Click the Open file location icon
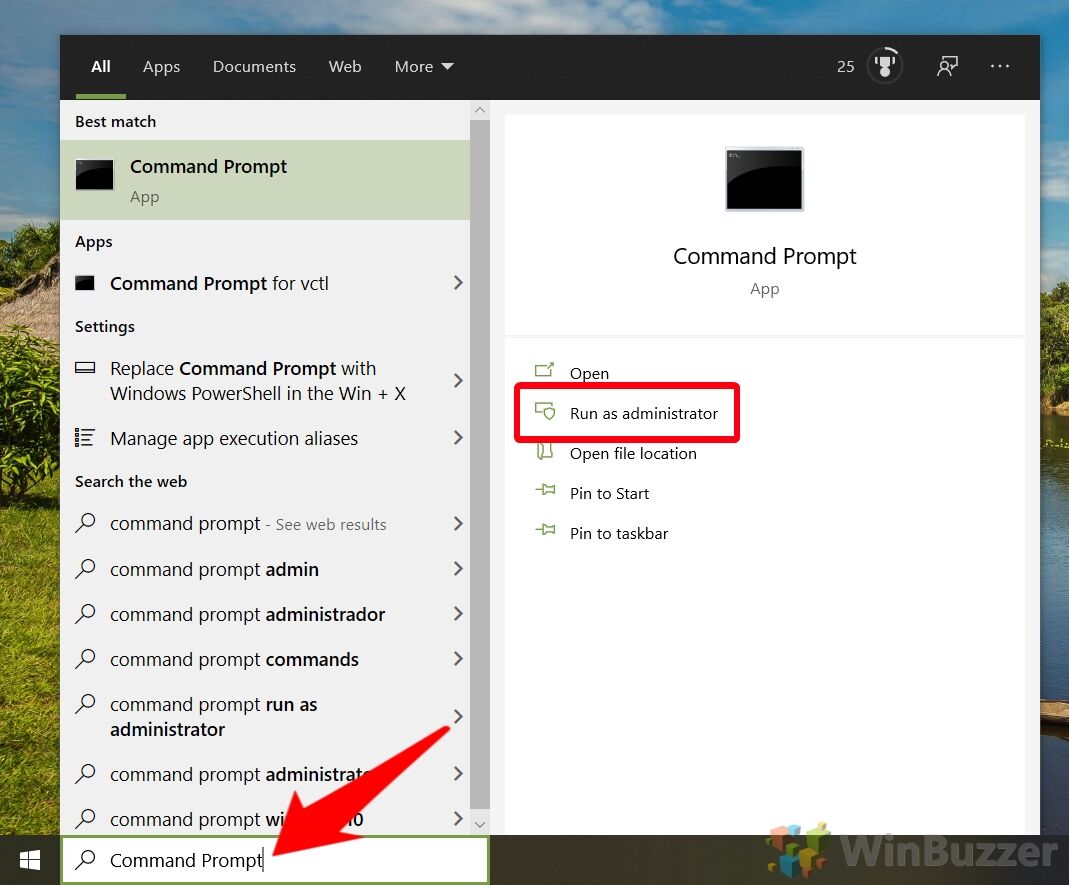The image size is (1069, 885). point(544,451)
